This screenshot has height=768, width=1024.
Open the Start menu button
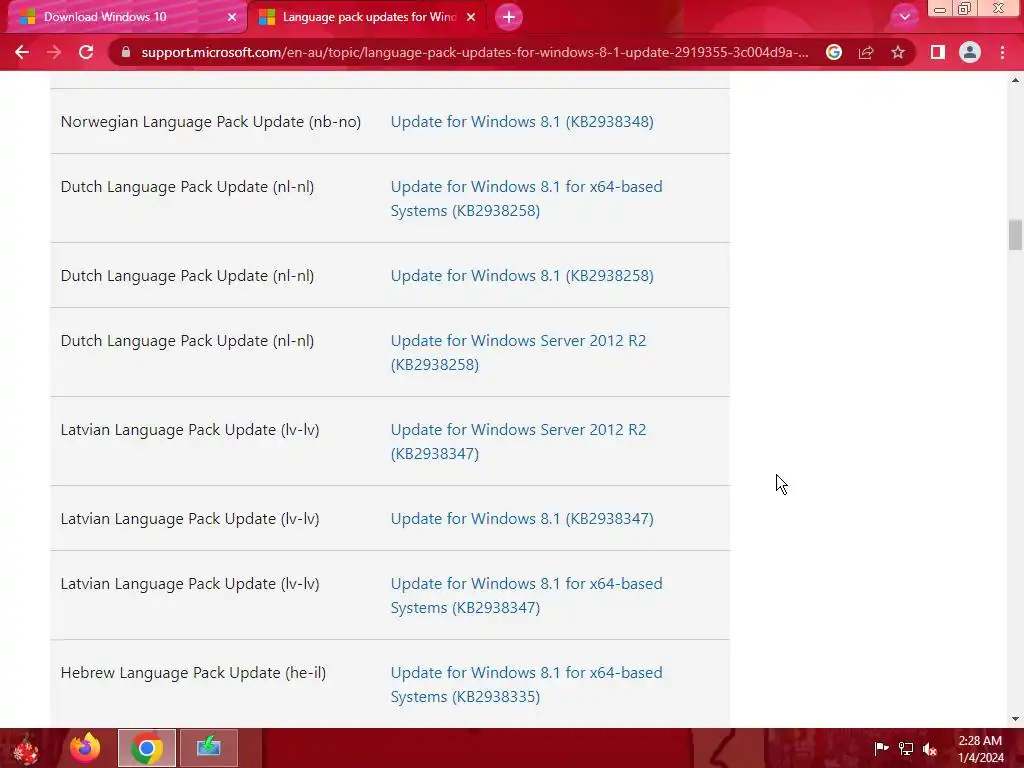(x=27, y=748)
